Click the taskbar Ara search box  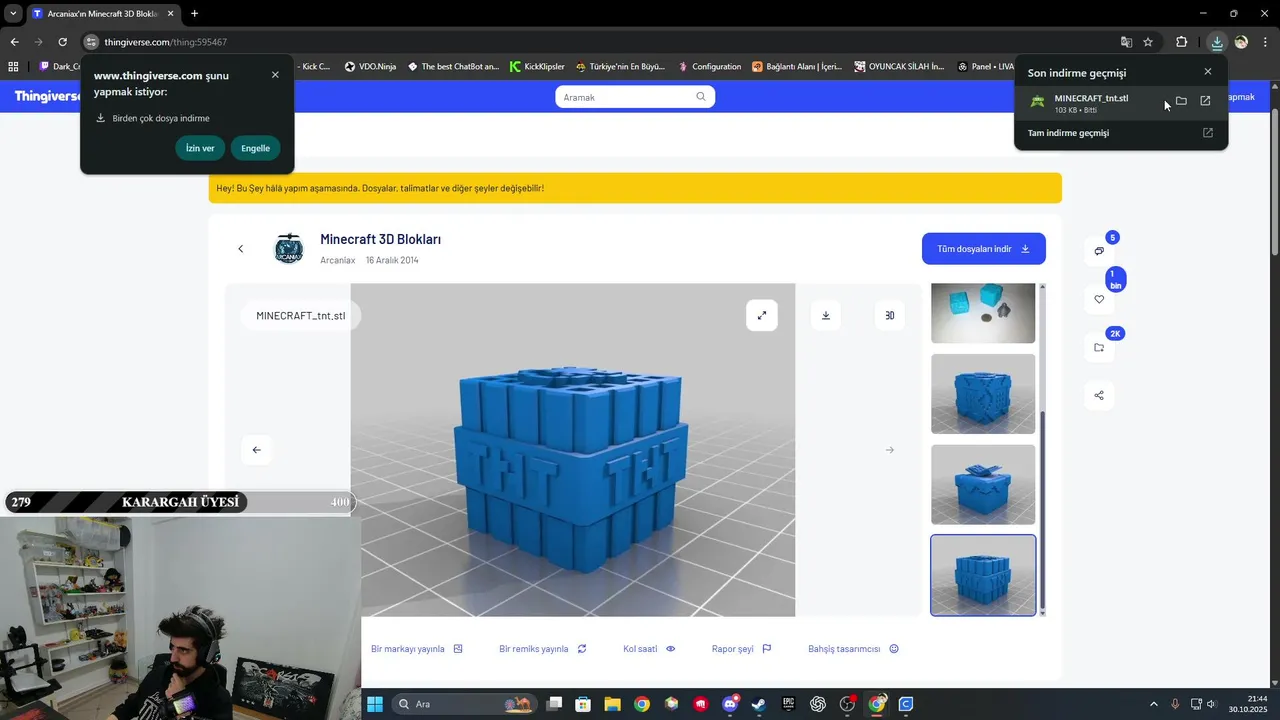click(465, 704)
